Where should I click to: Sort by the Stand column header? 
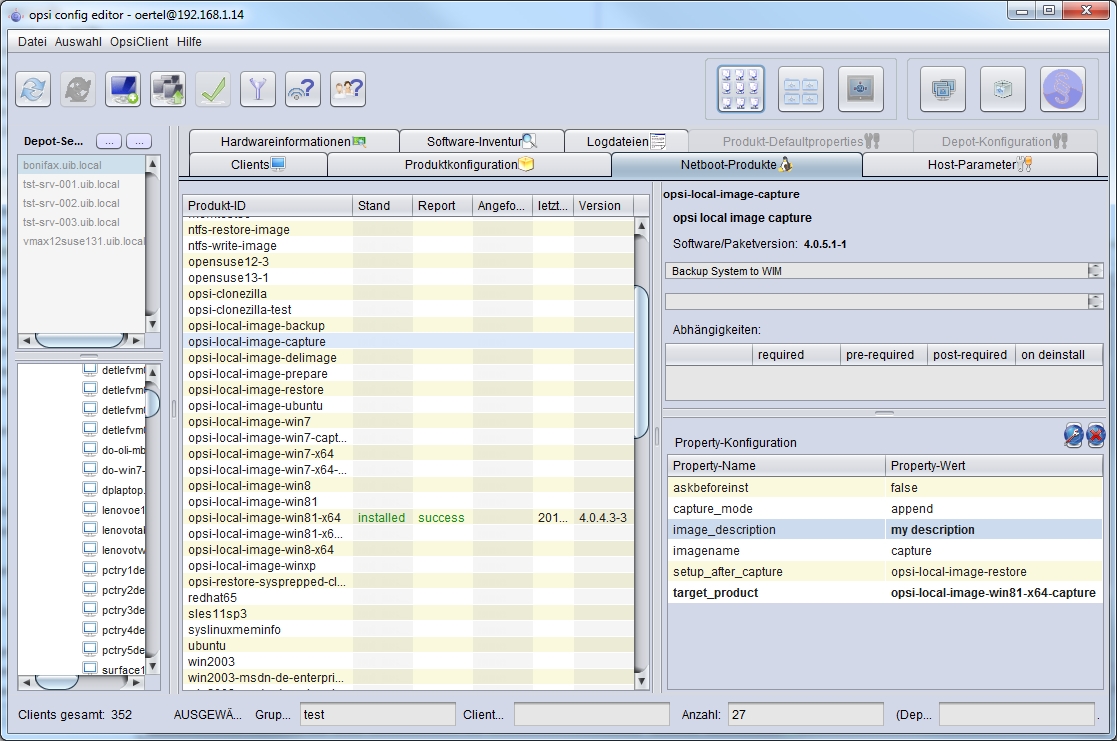(383, 205)
